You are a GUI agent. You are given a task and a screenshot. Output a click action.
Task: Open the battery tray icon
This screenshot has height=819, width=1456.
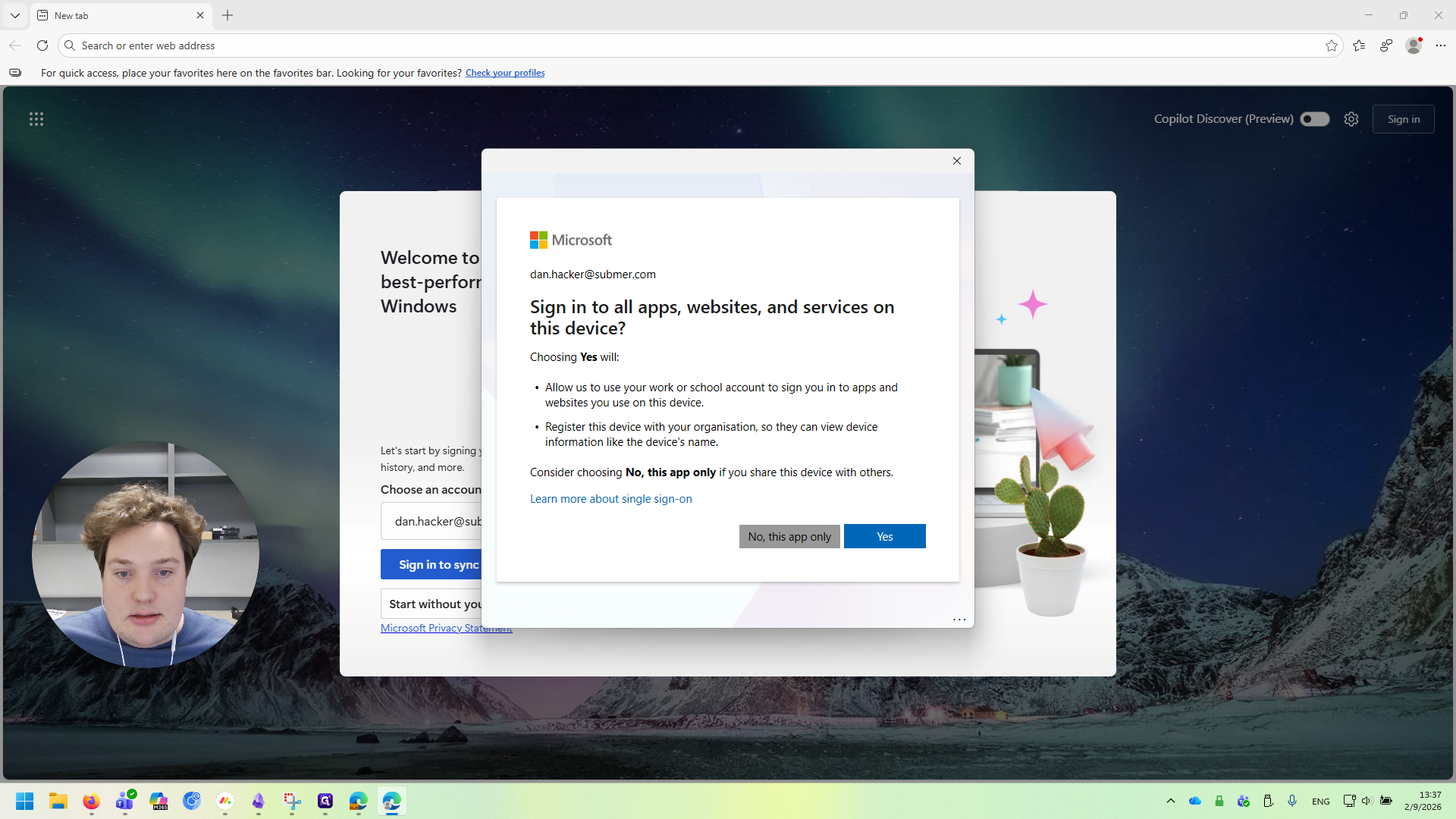point(1386,801)
